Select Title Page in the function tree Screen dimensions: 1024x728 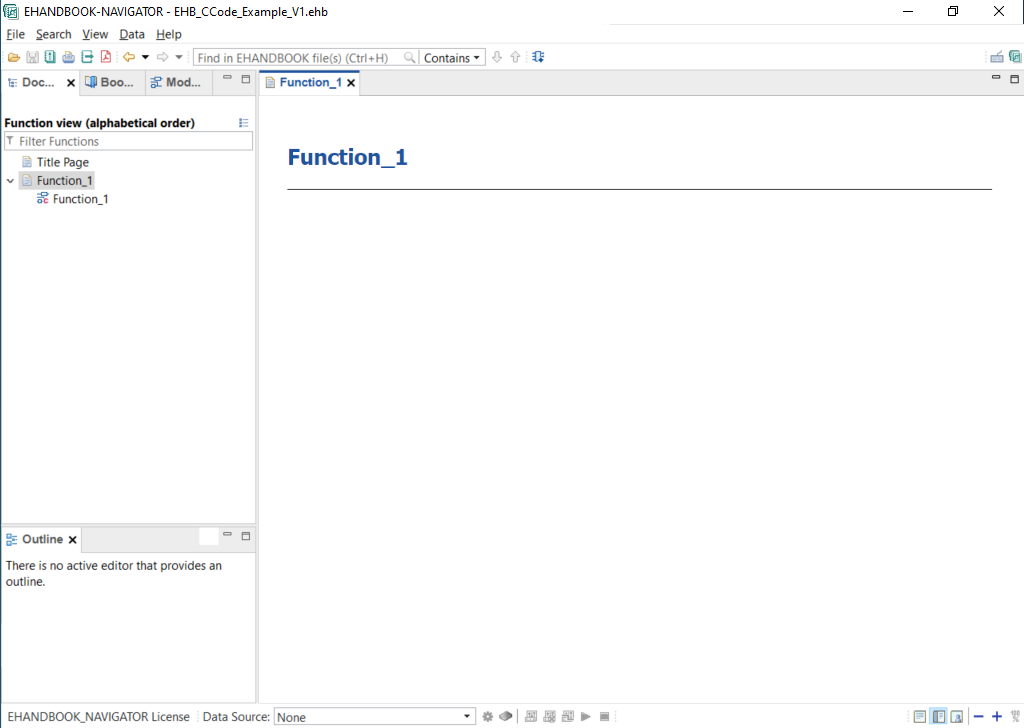62,162
